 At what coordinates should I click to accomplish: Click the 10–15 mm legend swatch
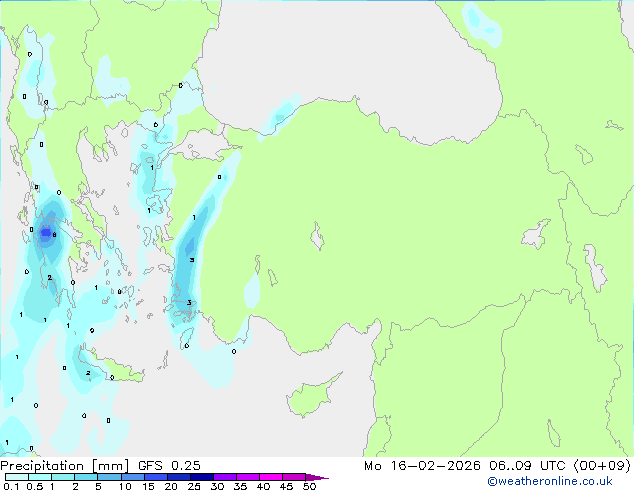click(x=133, y=477)
